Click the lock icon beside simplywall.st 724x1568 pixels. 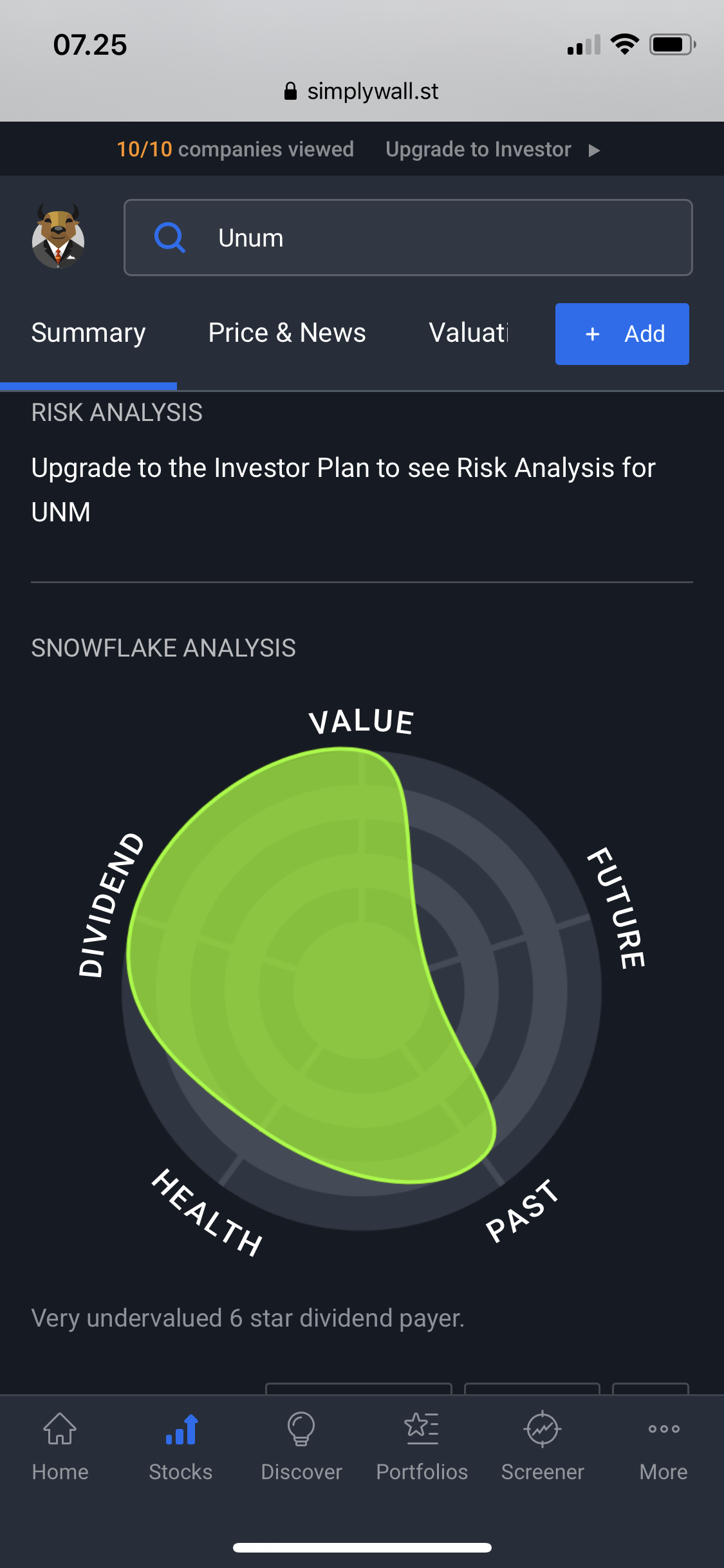click(x=290, y=91)
